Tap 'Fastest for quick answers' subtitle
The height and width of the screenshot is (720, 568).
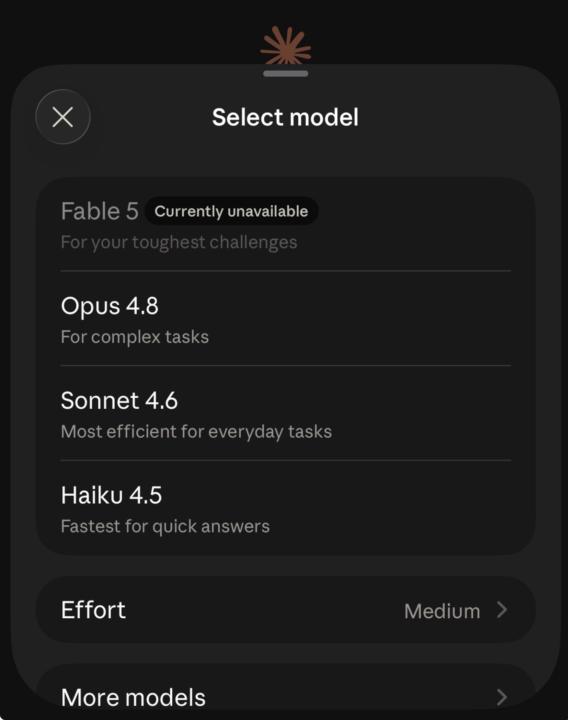pyautogui.click(x=165, y=526)
